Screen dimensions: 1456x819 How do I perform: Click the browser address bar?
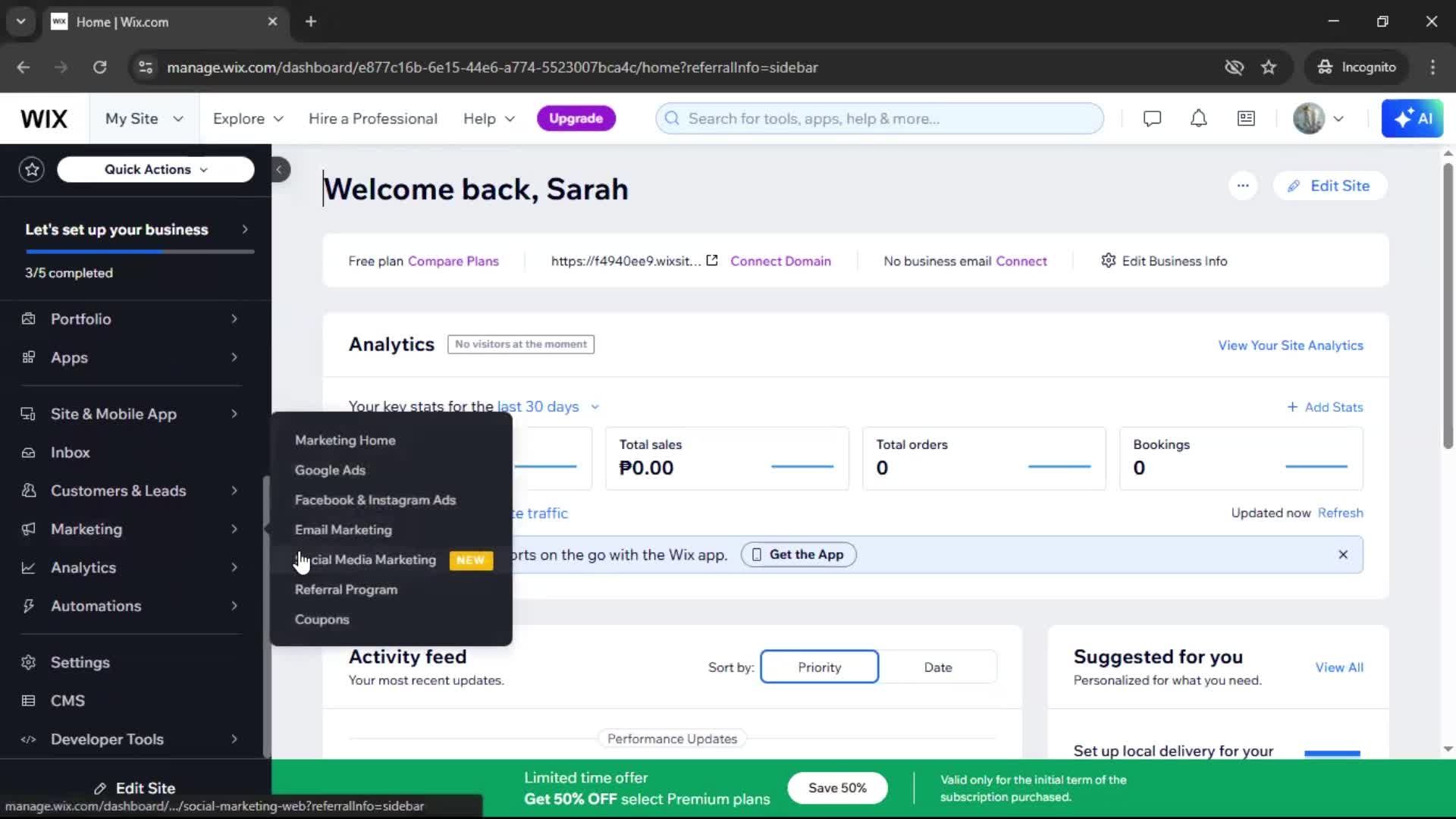(675, 67)
